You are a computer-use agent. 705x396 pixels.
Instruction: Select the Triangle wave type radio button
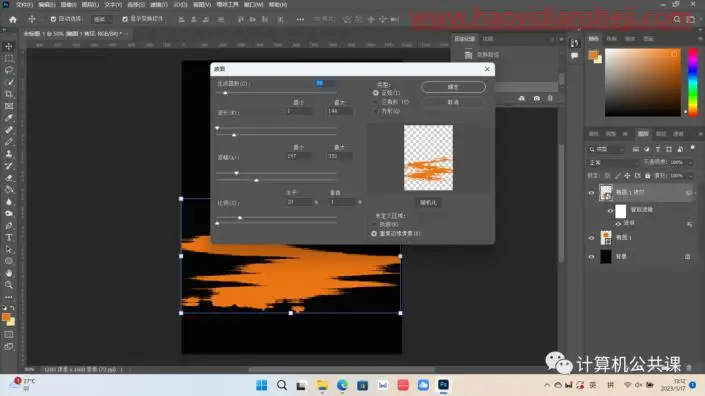point(376,102)
